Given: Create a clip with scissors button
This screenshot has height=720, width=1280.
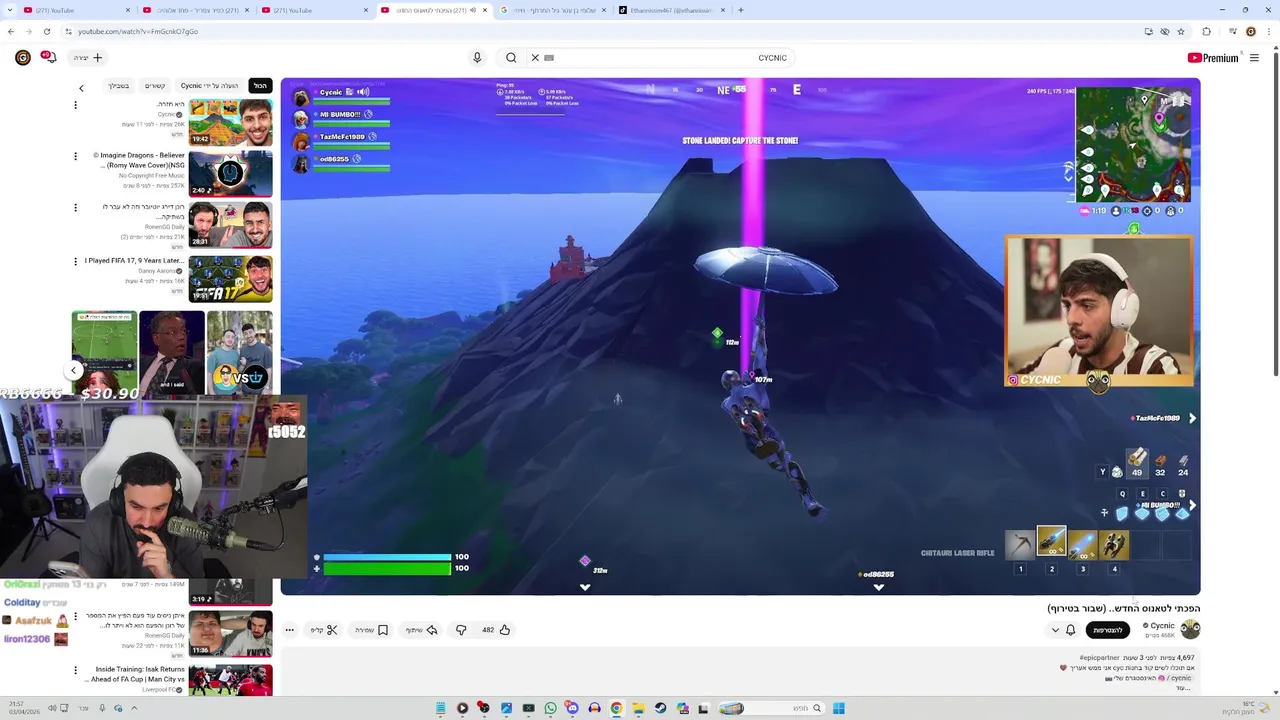Looking at the screenshot, I should coord(324,630).
